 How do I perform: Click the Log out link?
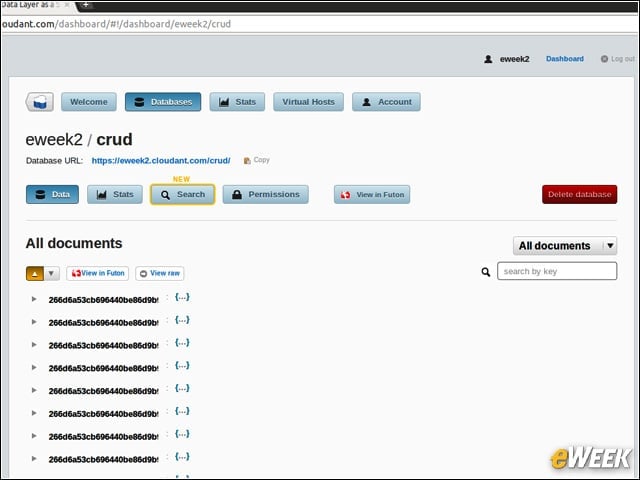pyautogui.click(x=618, y=59)
